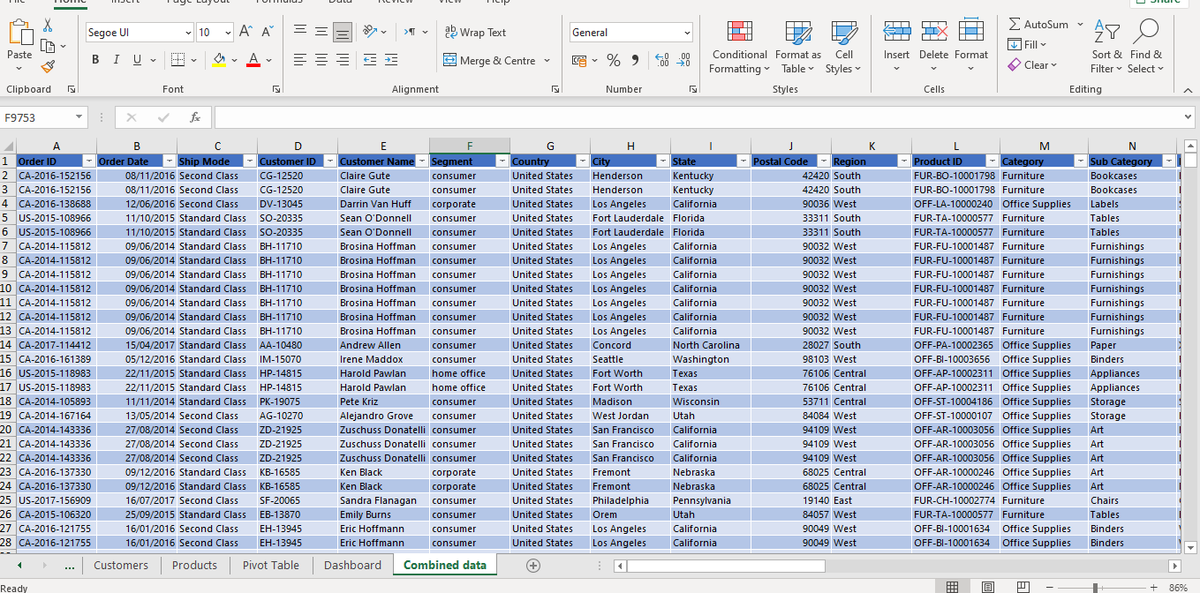The height and width of the screenshot is (593, 1200).
Task: Switch to Pivot Table sheet tab
Action: click(271, 565)
